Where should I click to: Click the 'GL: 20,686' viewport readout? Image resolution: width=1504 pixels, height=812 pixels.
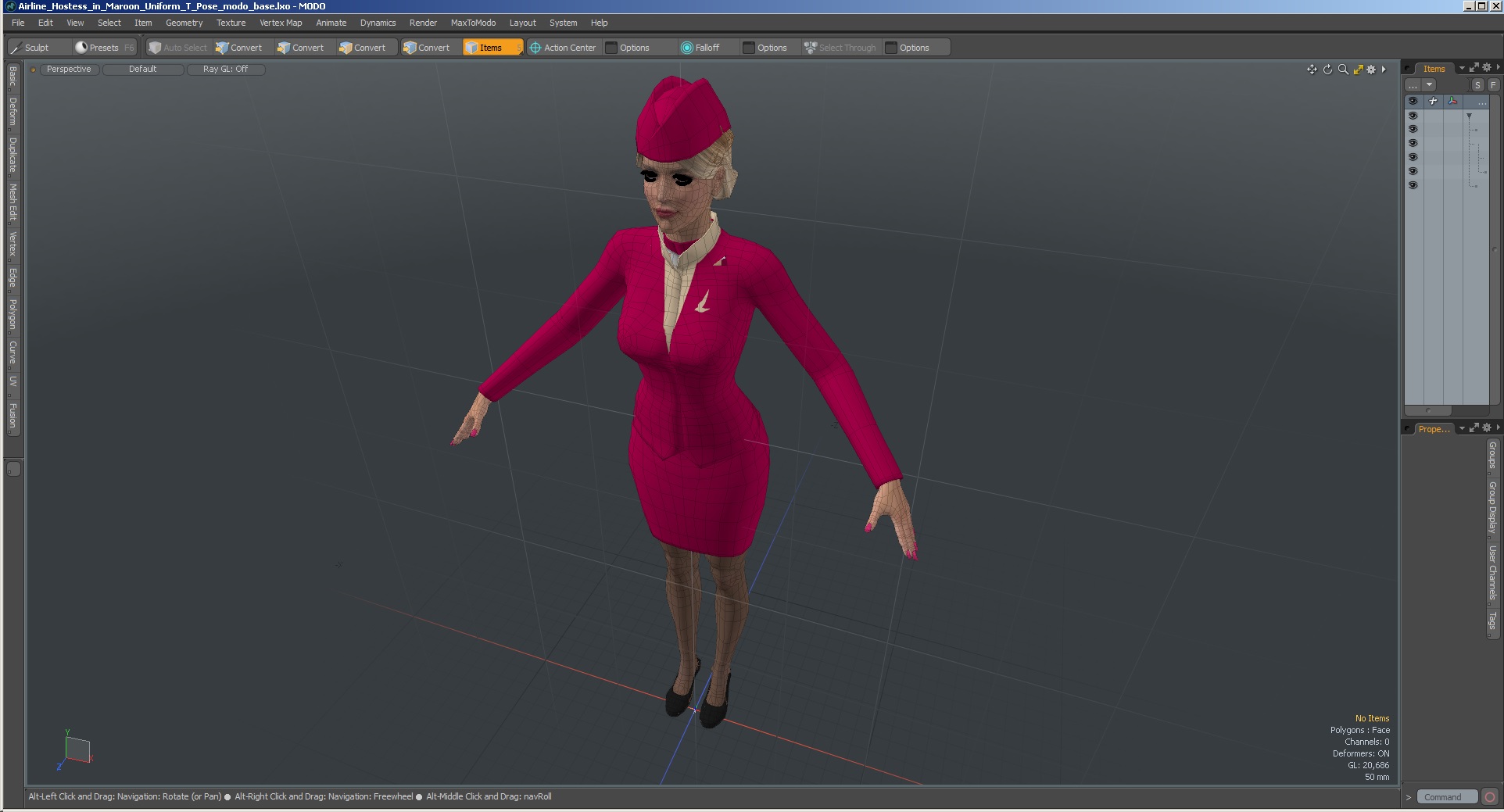[x=1368, y=766]
